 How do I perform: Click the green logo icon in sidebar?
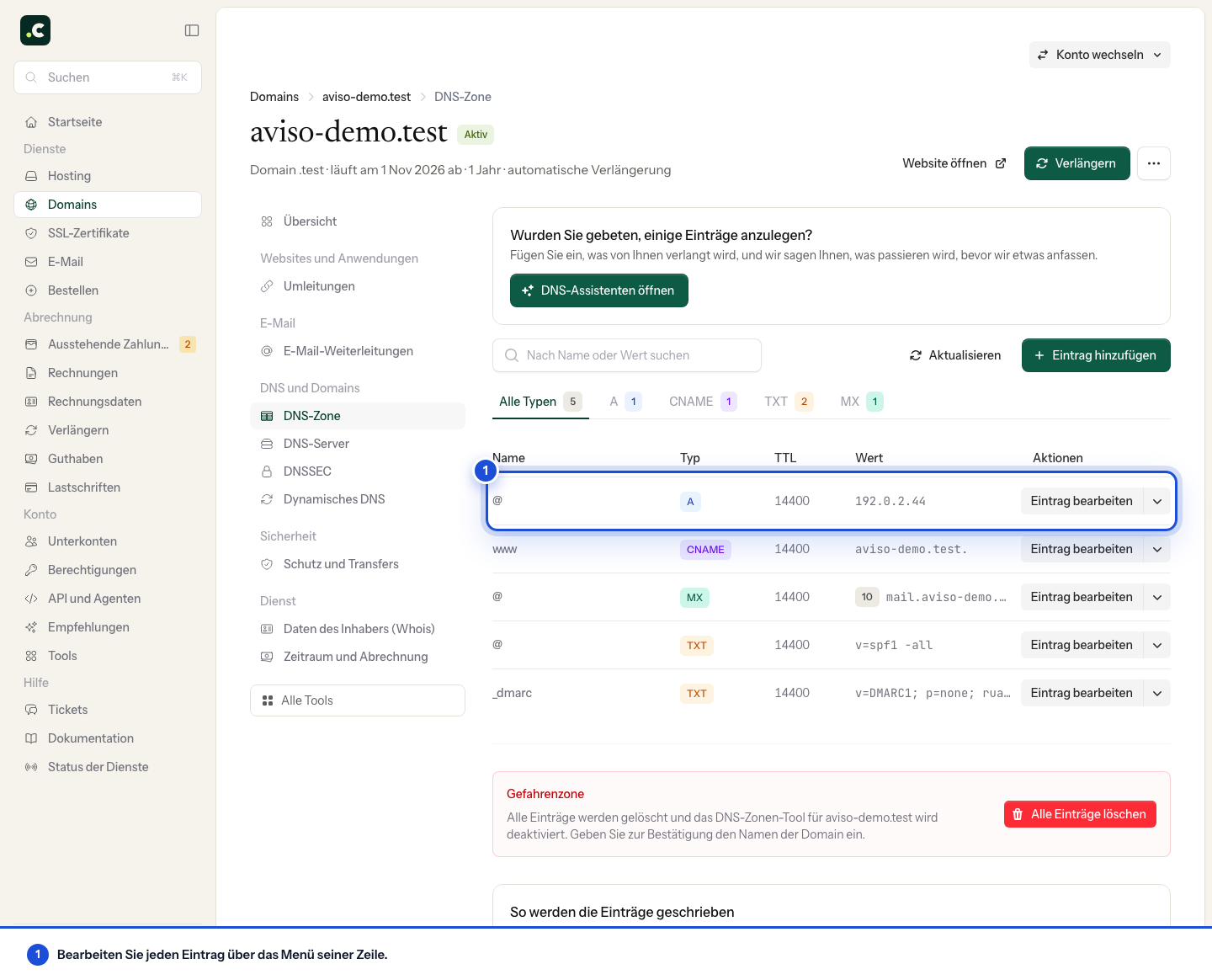[x=35, y=30]
